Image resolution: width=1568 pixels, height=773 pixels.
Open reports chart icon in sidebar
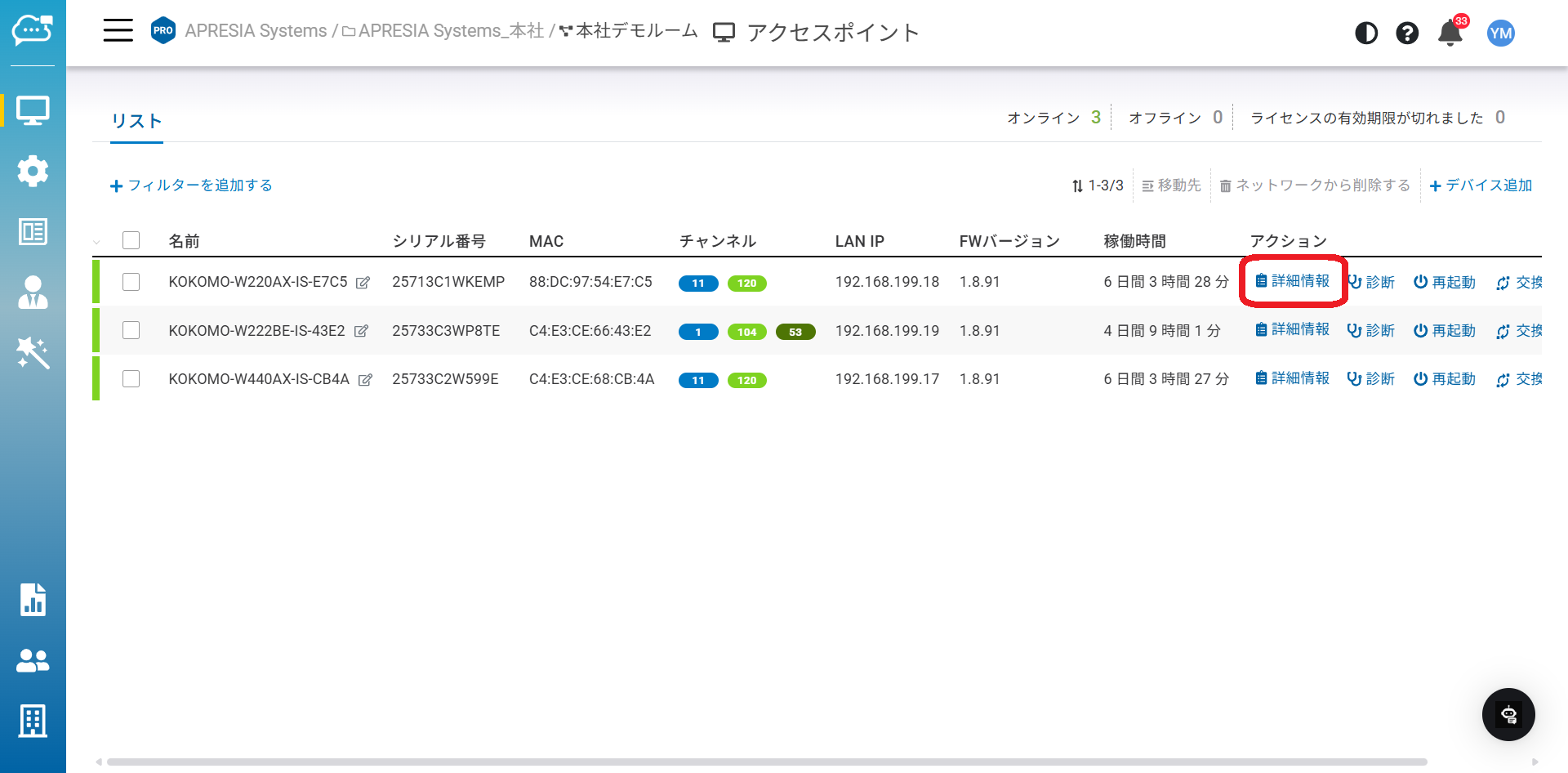(33, 600)
